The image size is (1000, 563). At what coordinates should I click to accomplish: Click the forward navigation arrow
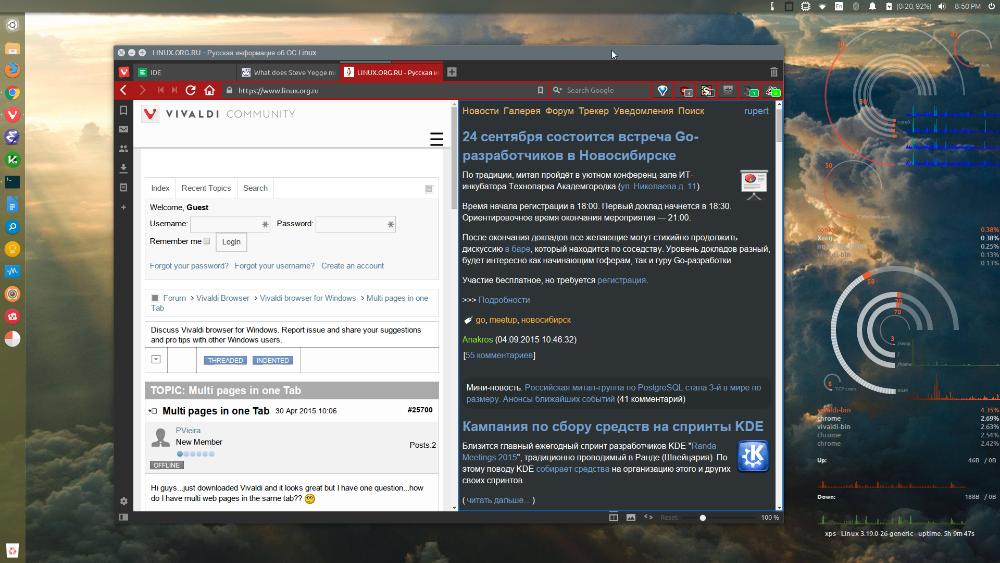[142, 91]
